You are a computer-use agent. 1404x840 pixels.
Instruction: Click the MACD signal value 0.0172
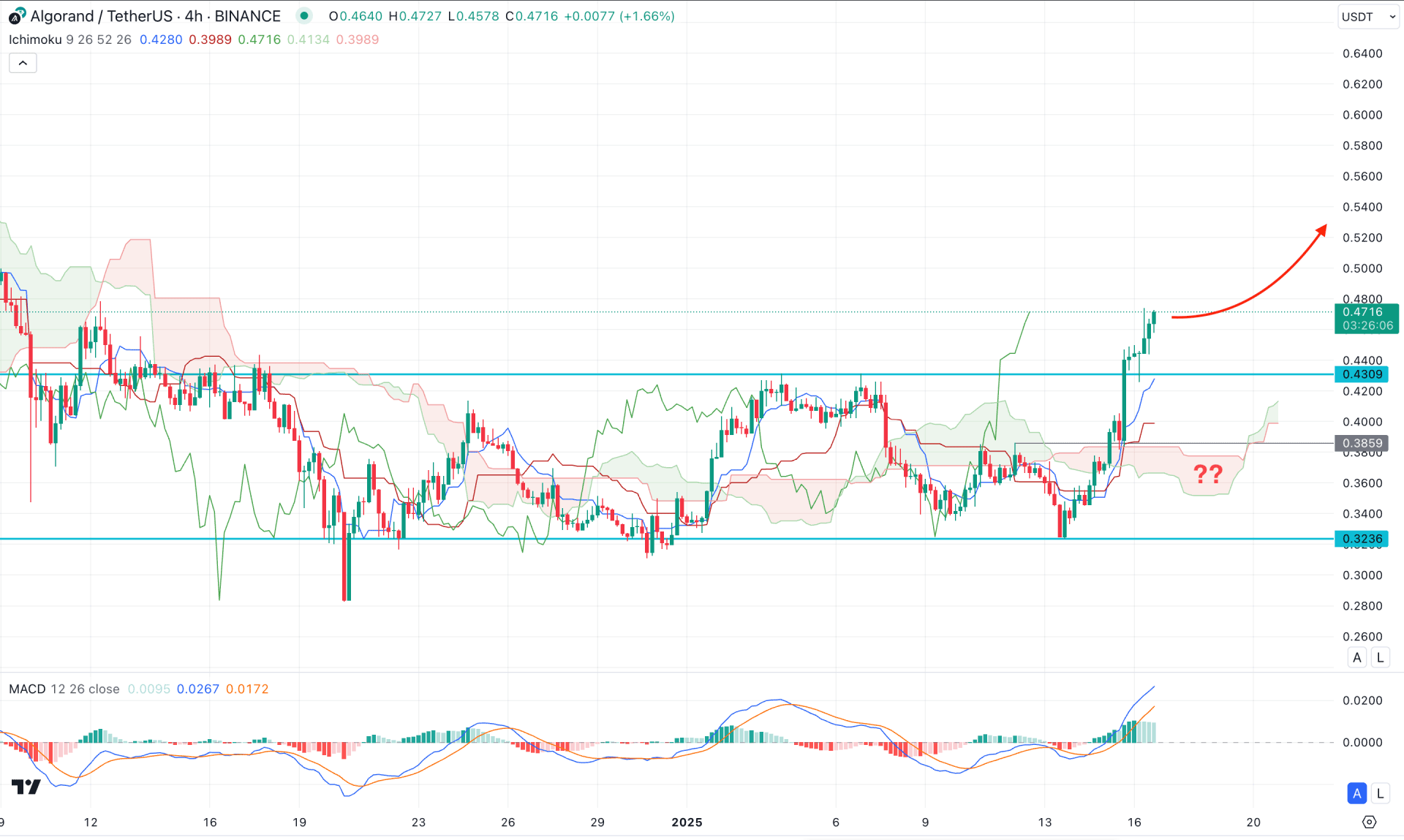(x=247, y=689)
